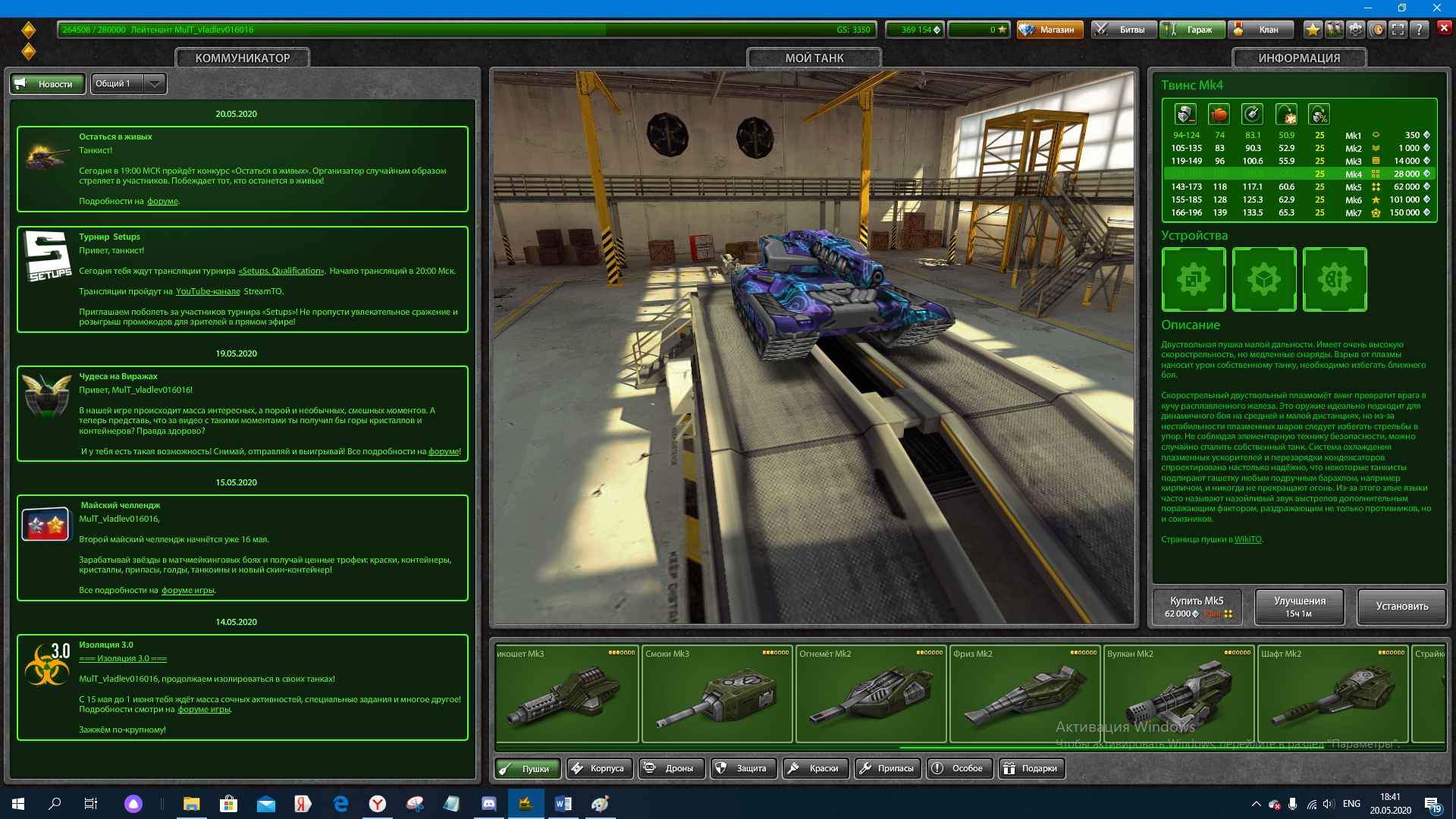Open the help question mark icon

coord(1420,30)
